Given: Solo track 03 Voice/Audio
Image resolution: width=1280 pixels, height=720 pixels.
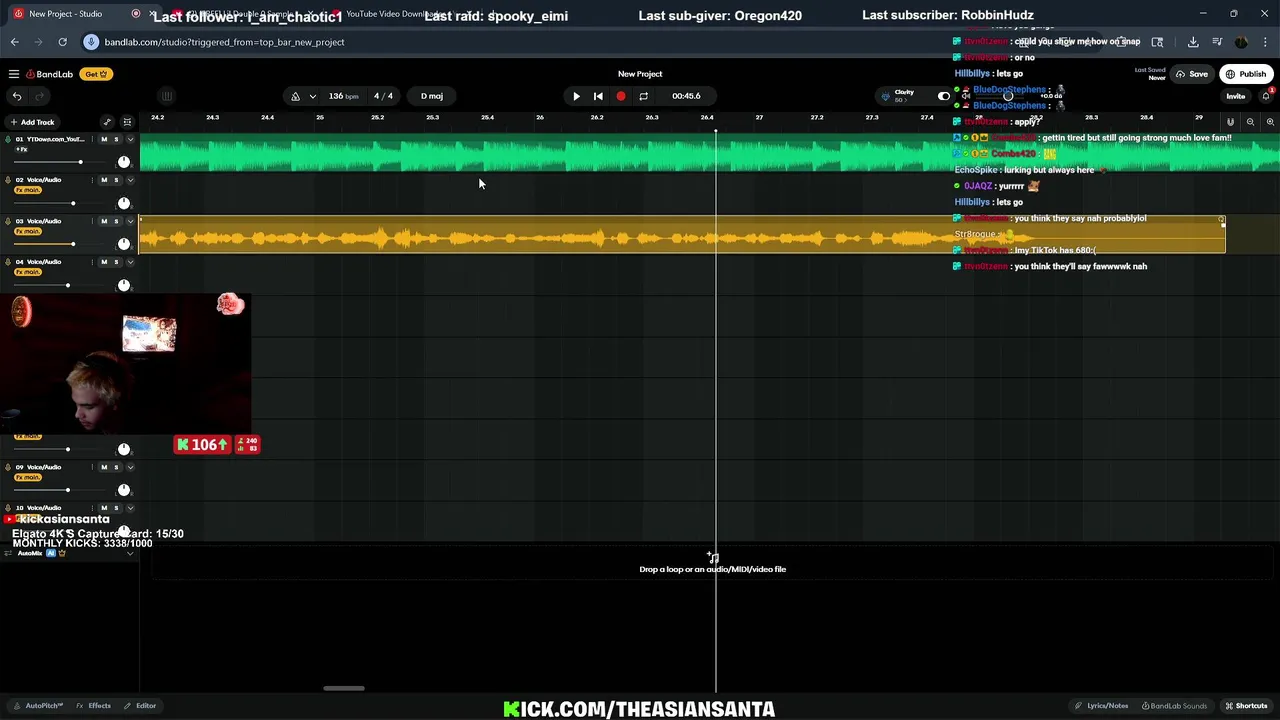Looking at the screenshot, I should (116, 221).
